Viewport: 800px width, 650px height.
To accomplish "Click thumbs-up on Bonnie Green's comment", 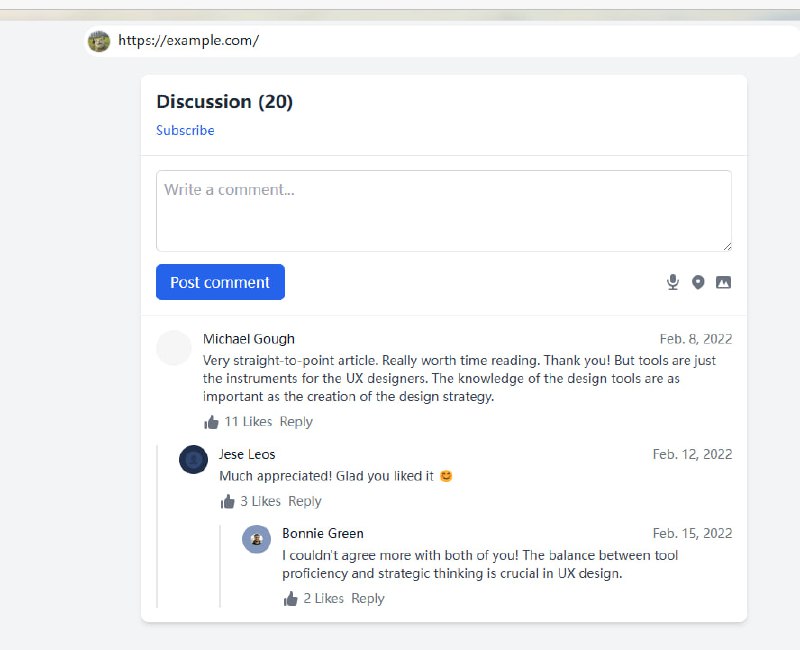I will (x=290, y=599).
